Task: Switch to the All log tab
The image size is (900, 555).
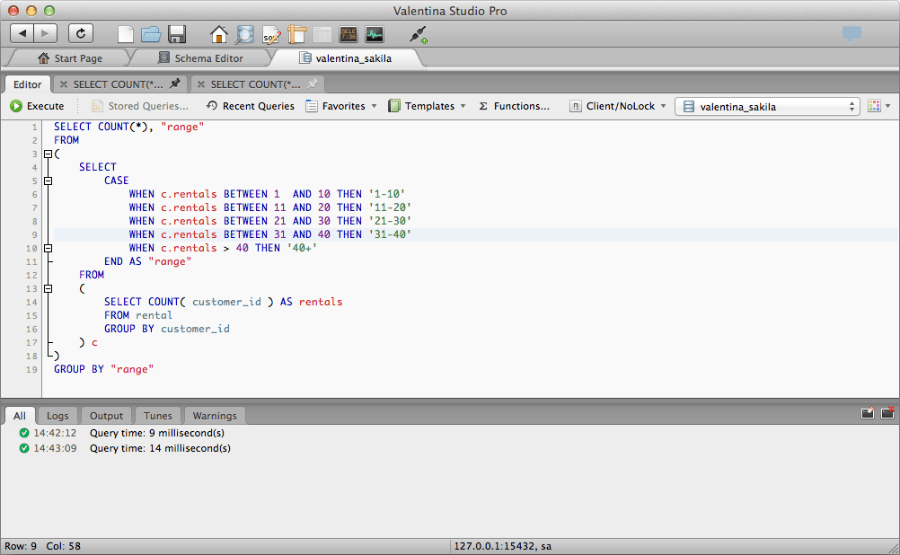Action: coord(20,416)
